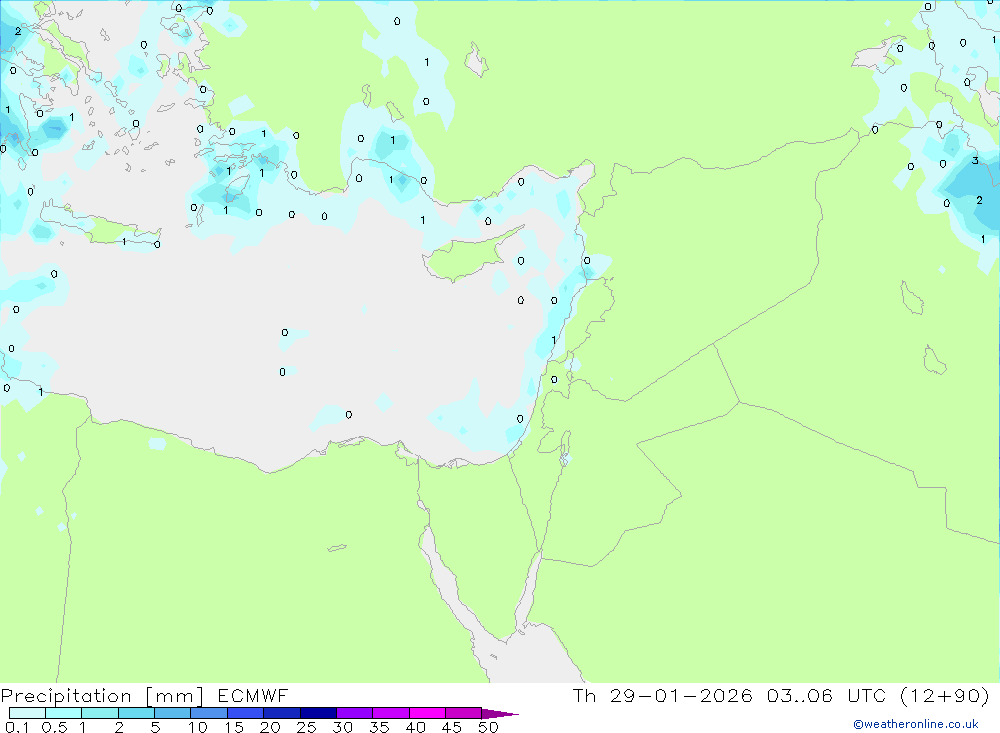Click the '40' legend scale label

click(x=415, y=727)
